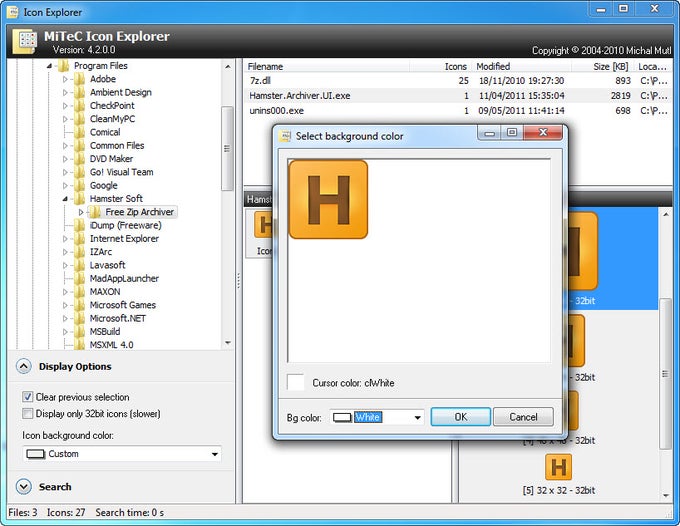Click the IZArc folder icon
Viewport: 680px width, 526px height.
click(79, 252)
